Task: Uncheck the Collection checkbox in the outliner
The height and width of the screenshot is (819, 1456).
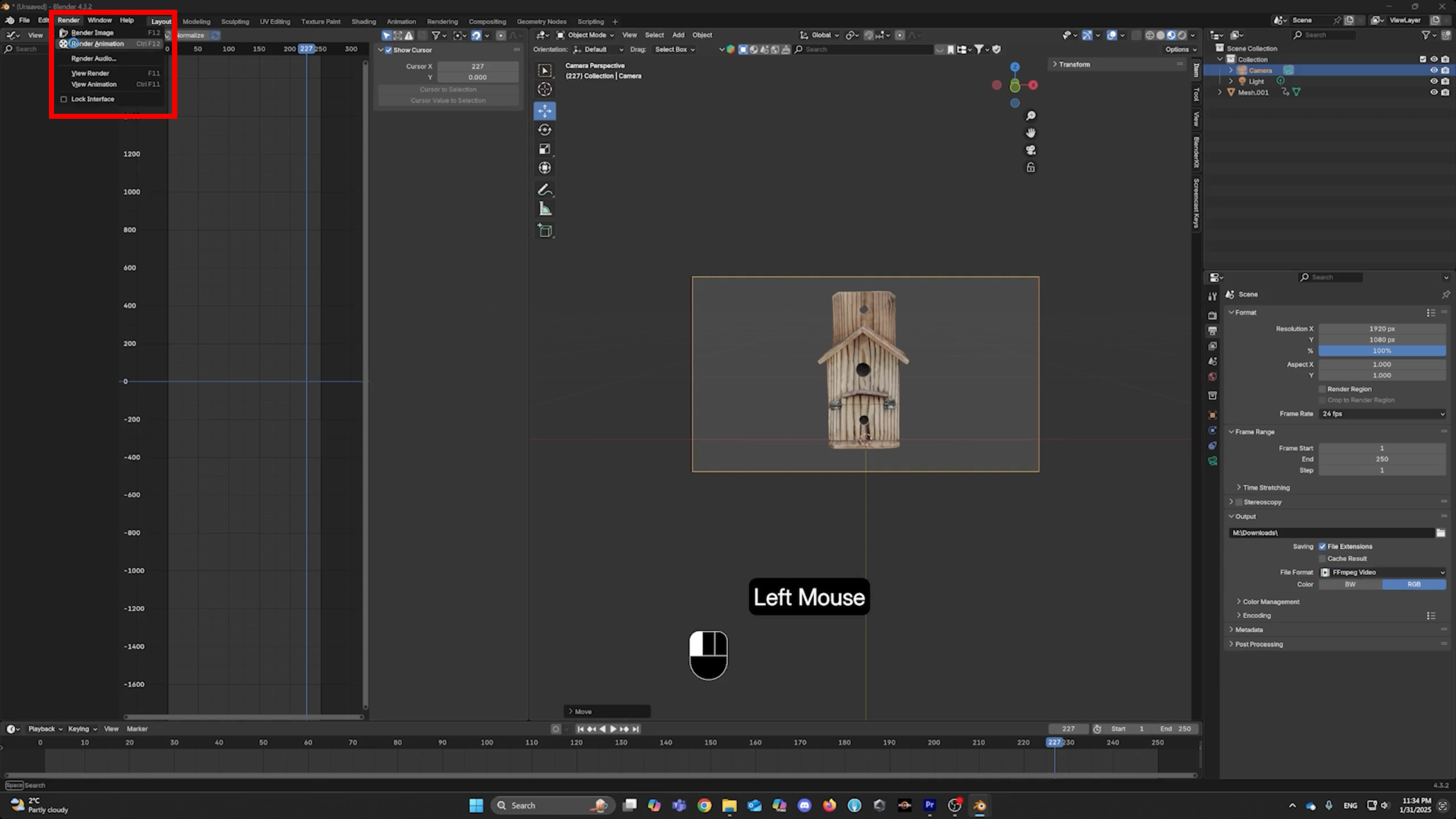Action: click(1422, 59)
